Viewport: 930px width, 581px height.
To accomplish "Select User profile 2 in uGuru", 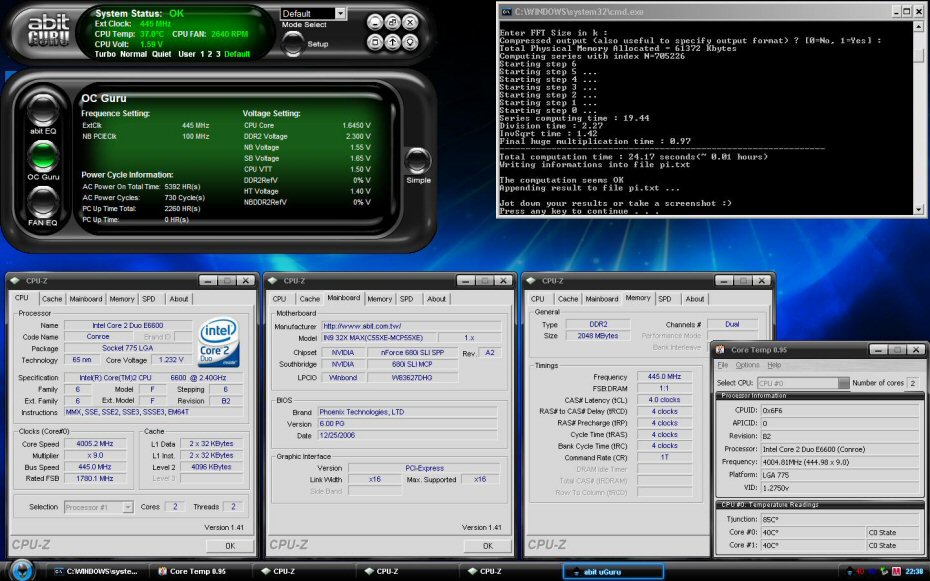I will 211,54.
